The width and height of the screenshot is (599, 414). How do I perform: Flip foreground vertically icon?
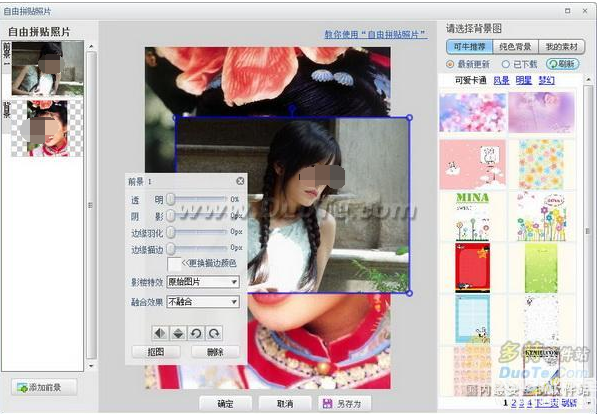coord(178,333)
